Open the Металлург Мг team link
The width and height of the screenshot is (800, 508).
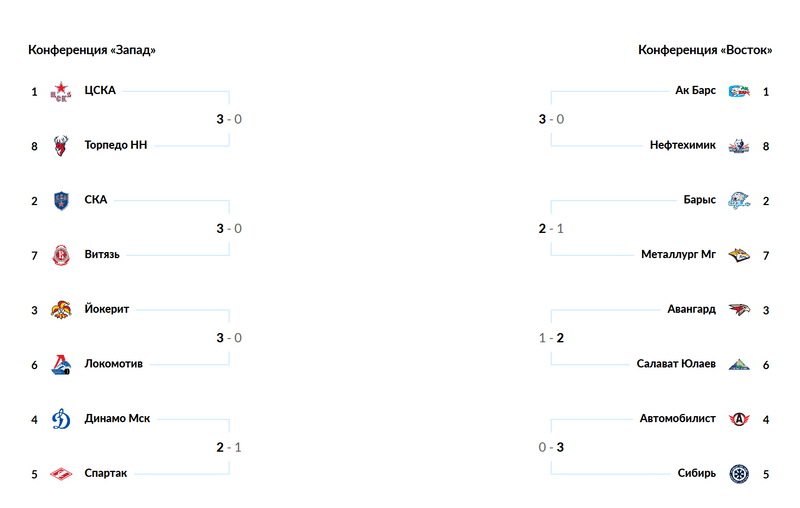pos(678,255)
